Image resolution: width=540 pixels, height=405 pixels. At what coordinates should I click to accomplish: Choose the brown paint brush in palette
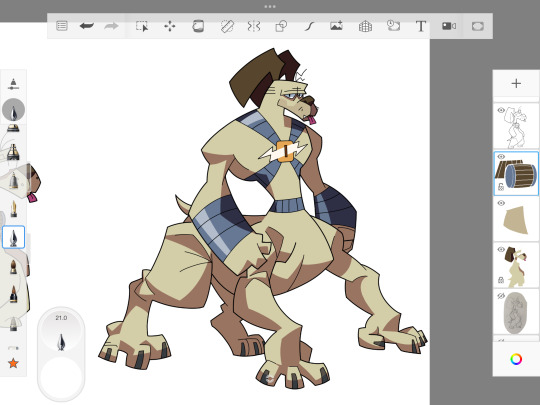coord(13,267)
